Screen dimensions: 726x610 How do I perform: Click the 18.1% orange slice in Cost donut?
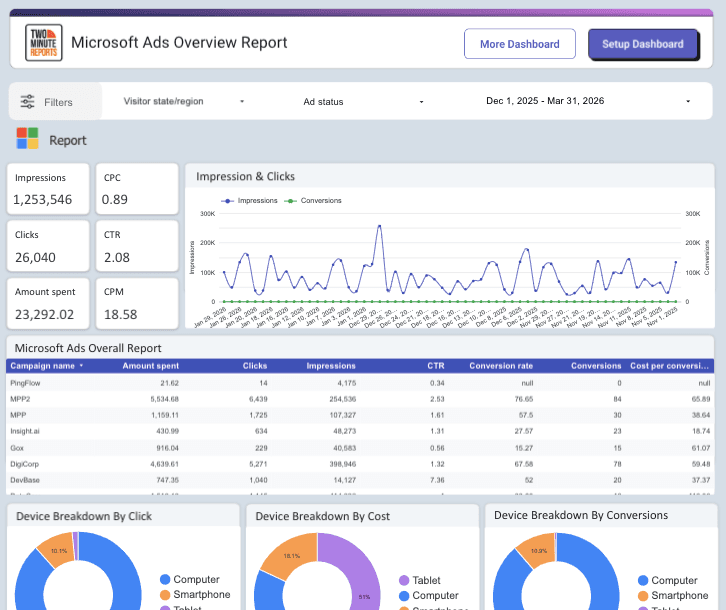[291, 555]
